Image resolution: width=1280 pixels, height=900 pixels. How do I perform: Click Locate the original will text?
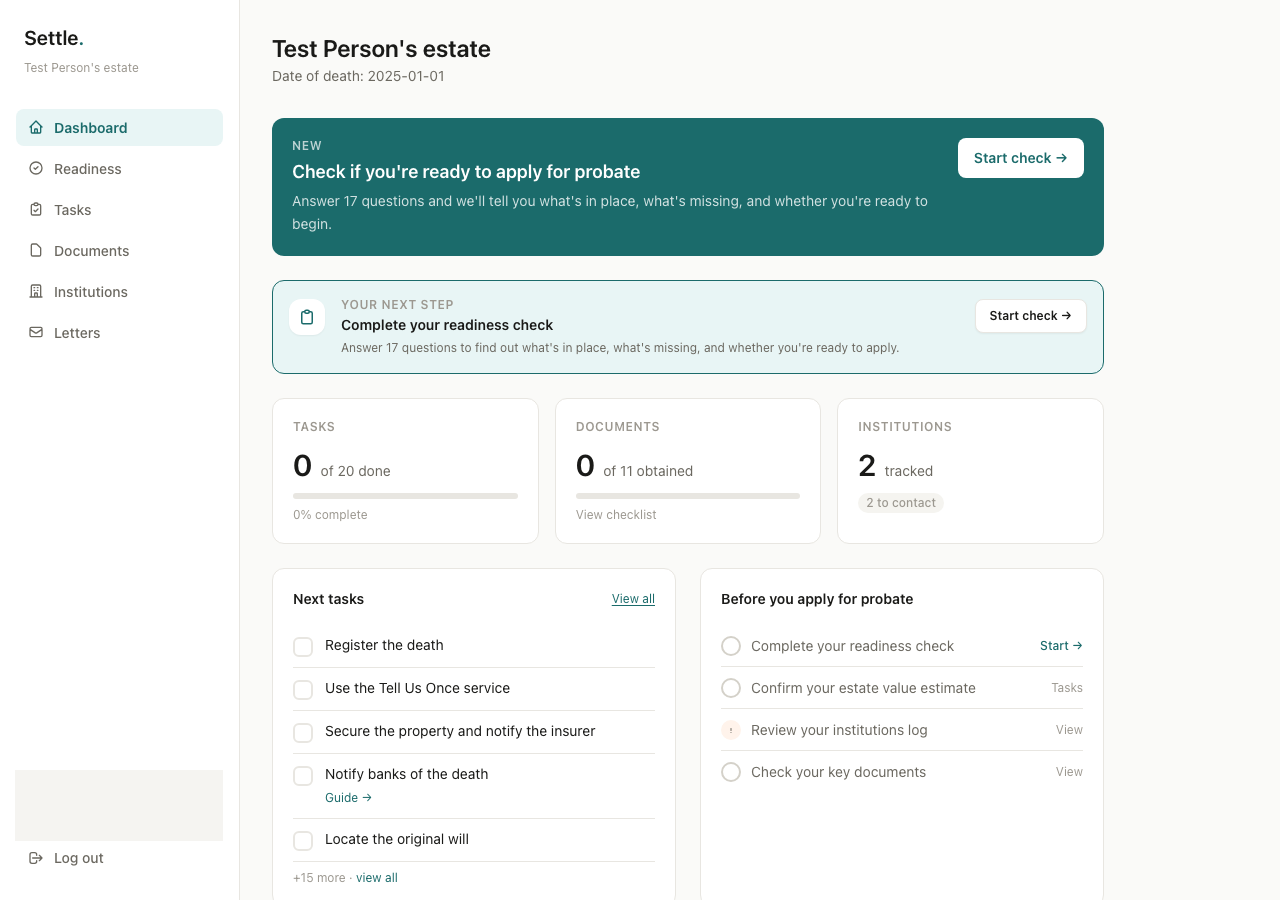(397, 839)
